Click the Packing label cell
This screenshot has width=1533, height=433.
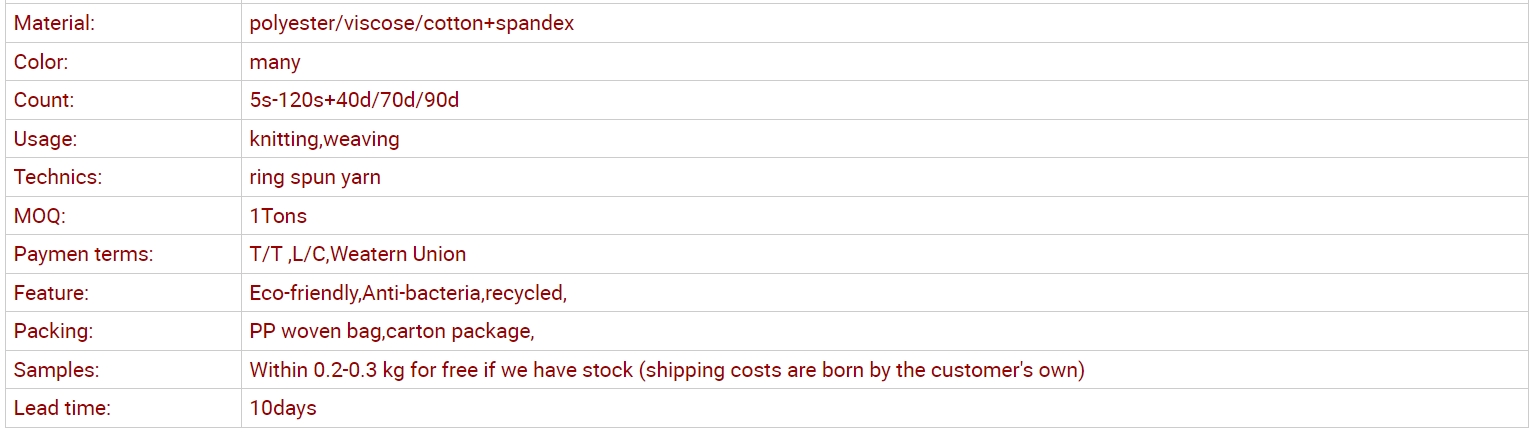coord(123,331)
